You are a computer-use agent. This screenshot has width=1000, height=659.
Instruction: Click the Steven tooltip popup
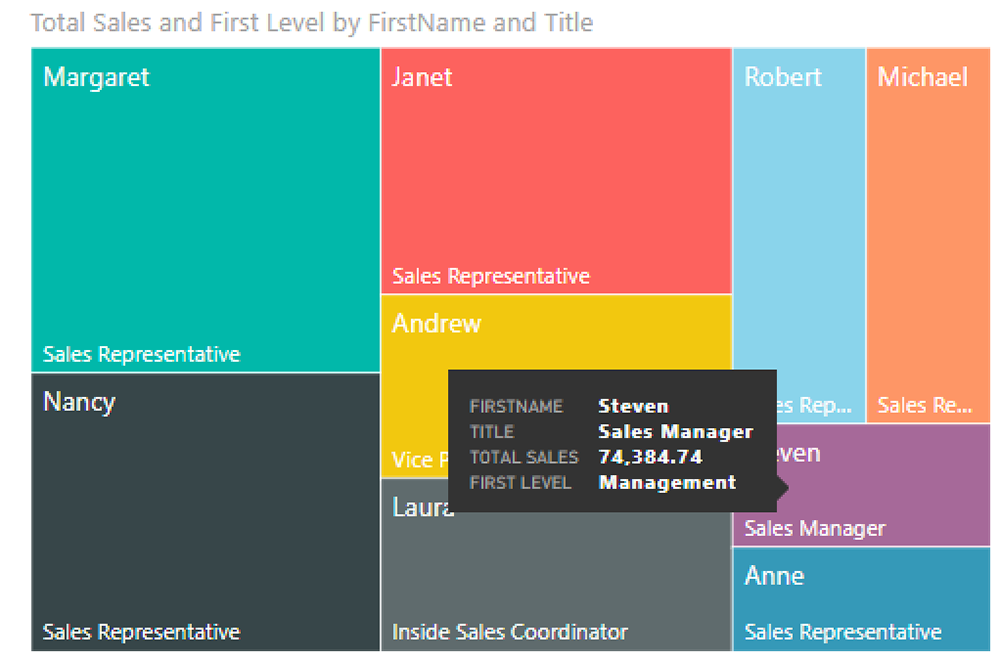click(x=611, y=440)
